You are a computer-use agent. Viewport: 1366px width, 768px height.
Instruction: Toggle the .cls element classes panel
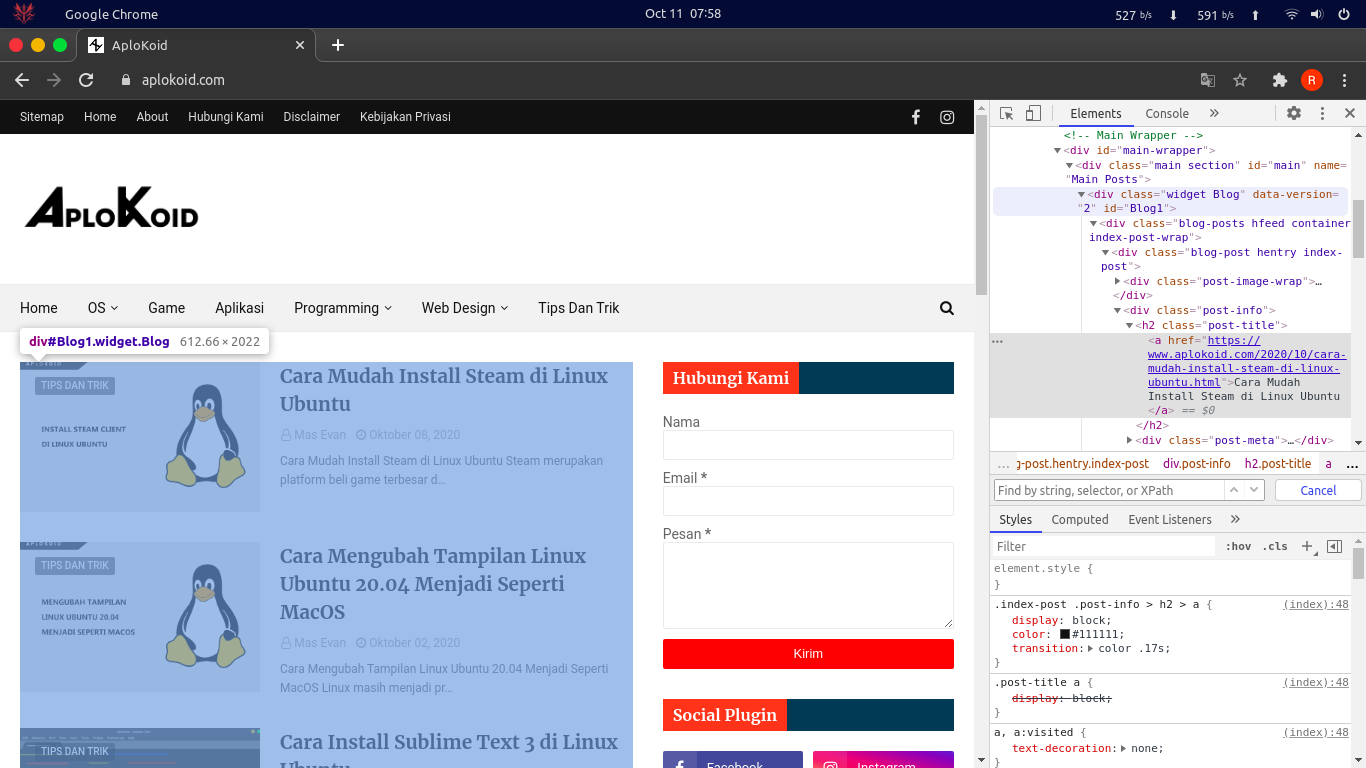(1275, 547)
